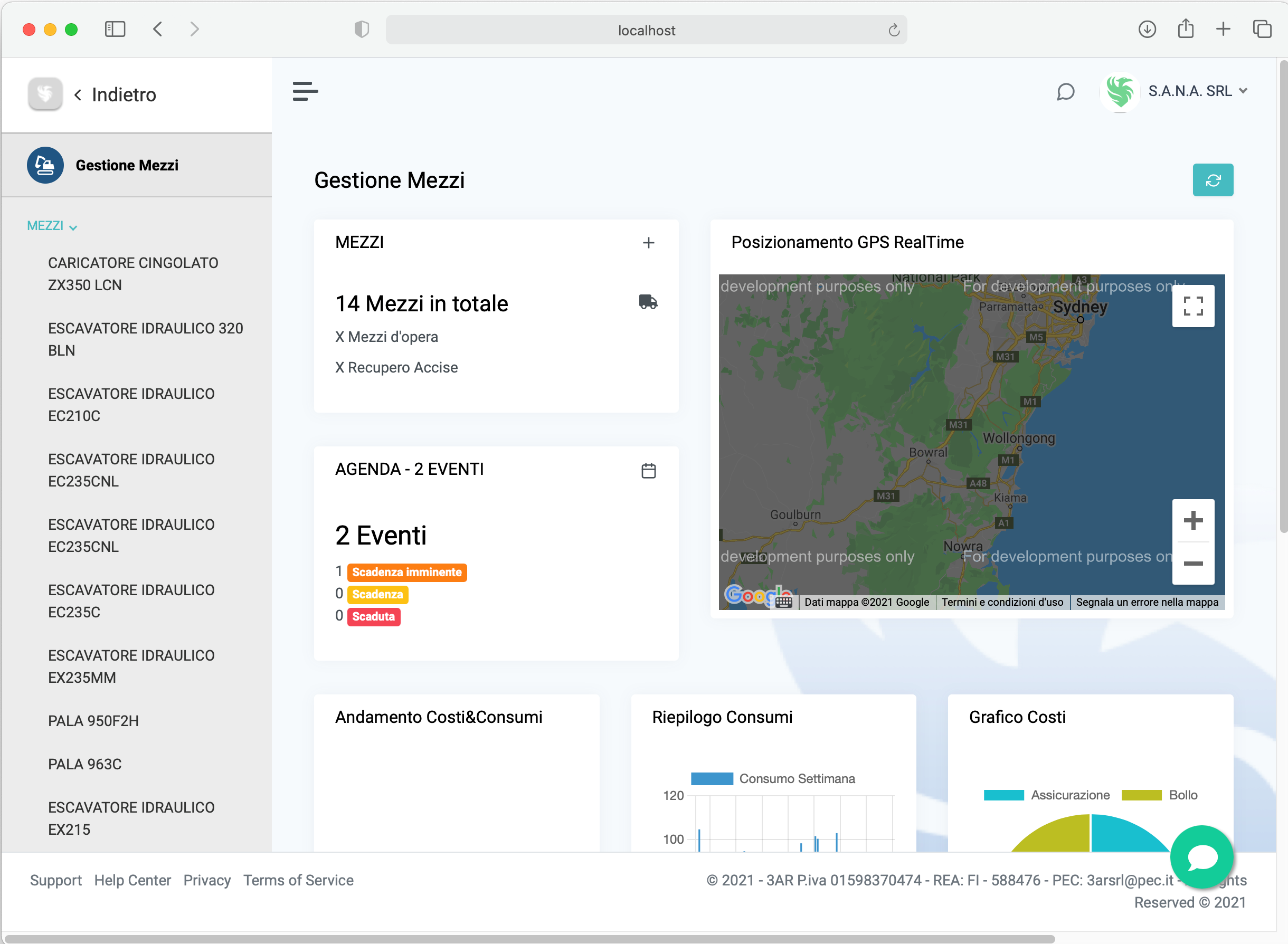Open the messages speech bubble icon
The width and height of the screenshot is (1288, 944).
tap(1065, 92)
